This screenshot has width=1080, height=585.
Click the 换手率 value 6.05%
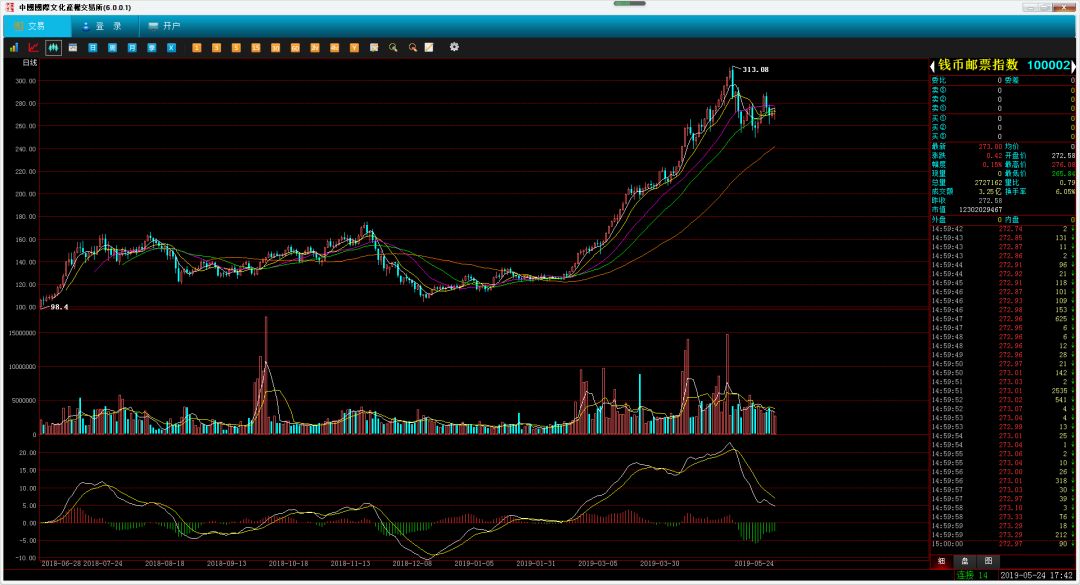click(x=1066, y=192)
